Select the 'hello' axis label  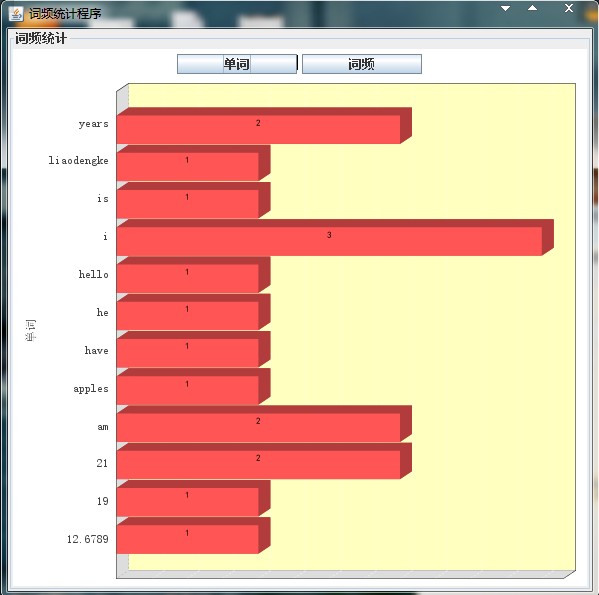(94, 274)
